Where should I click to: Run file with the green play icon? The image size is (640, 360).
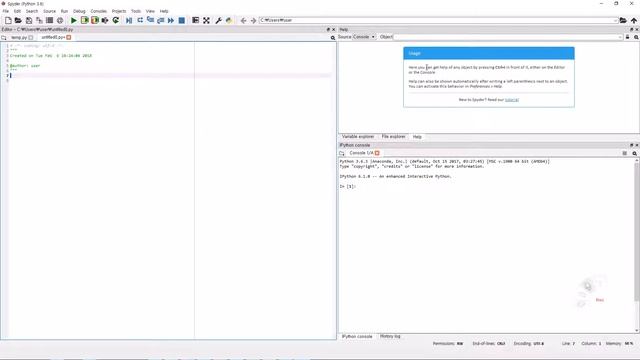[x=74, y=20]
